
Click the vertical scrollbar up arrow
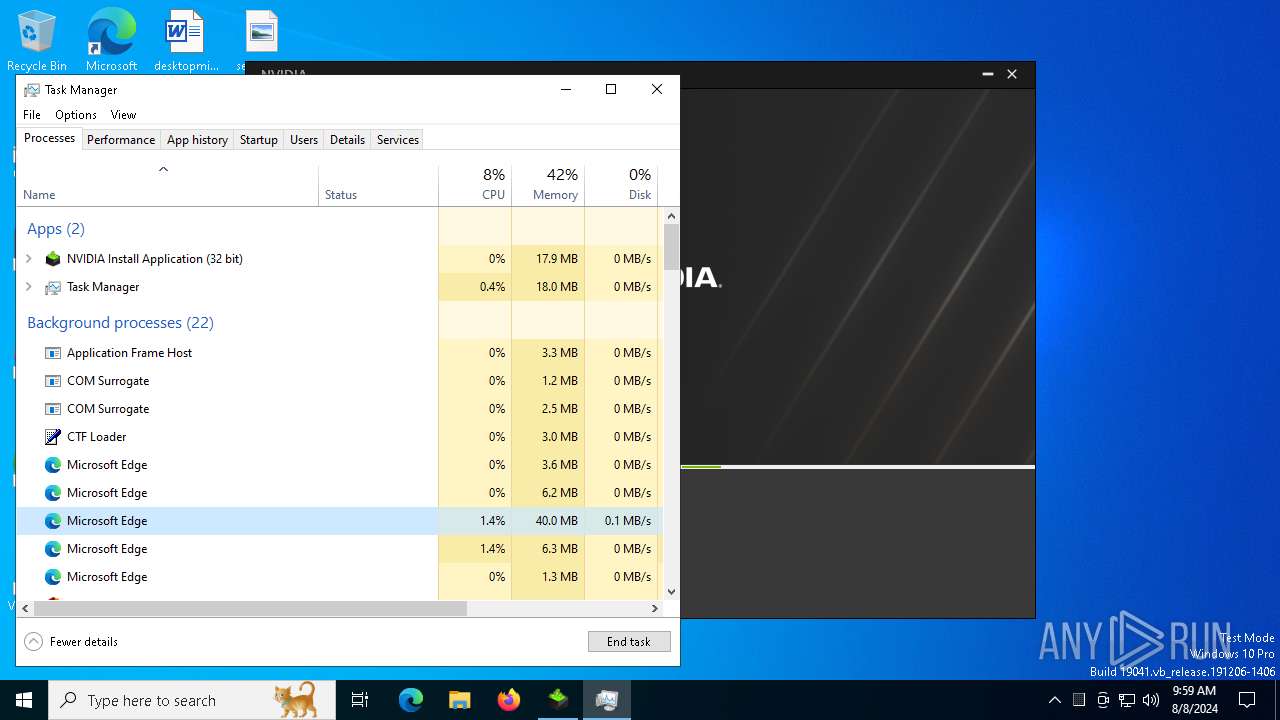point(671,216)
